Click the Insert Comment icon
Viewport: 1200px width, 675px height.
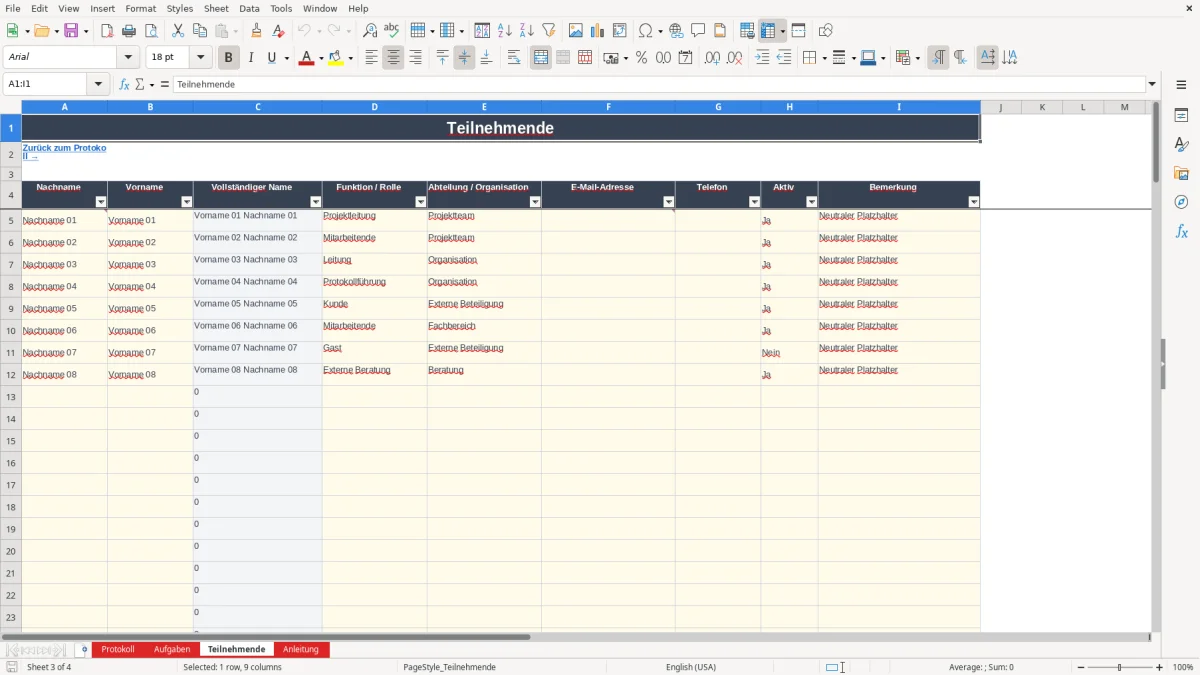(698, 31)
